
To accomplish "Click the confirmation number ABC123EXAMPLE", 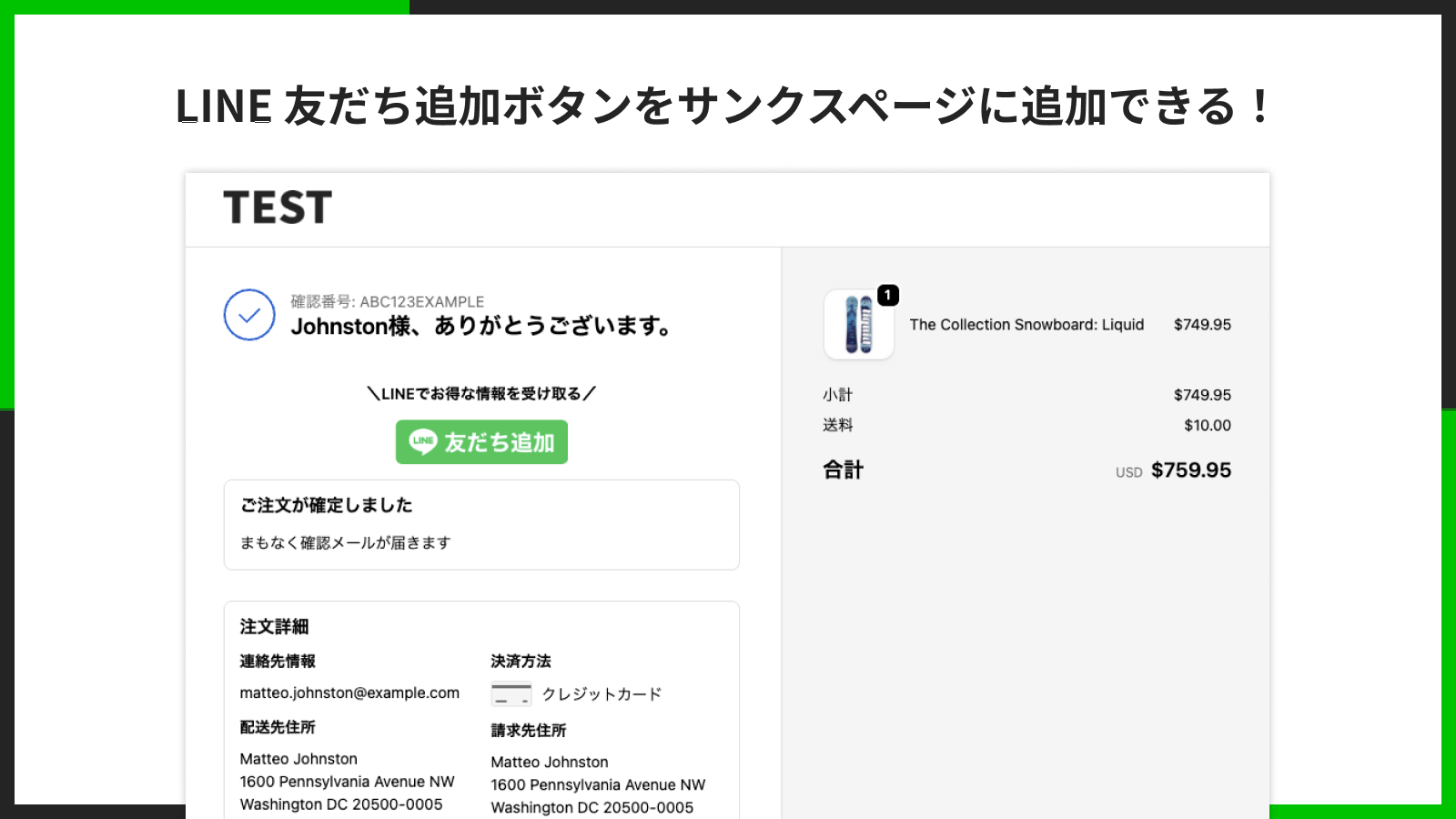I will click(x=421, y=301).
